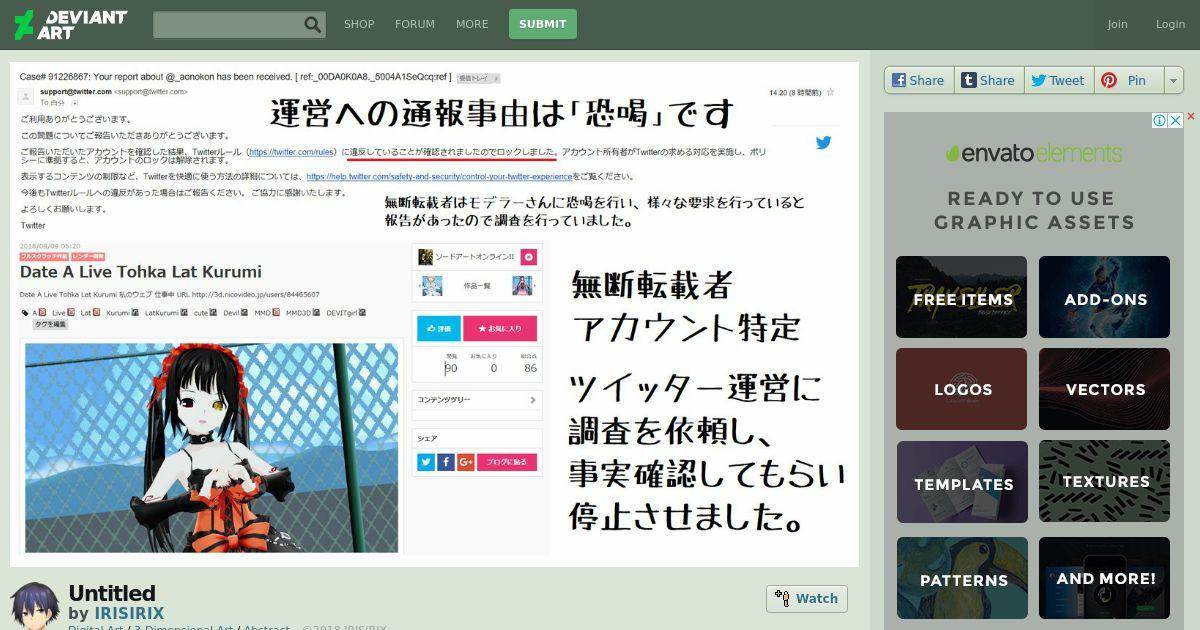Viewport: 1200px width, 630px height.
Task: Pin this deviation on Pinterest
Action: [1128, 80]
